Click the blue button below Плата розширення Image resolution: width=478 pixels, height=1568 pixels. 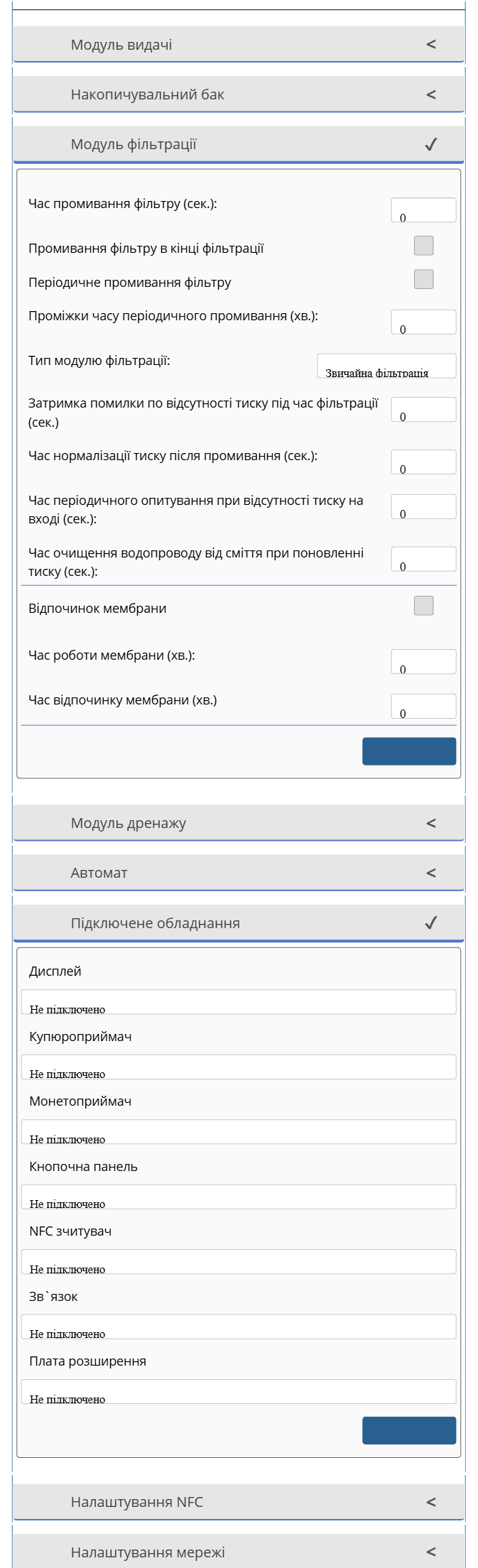click(409, 1430)
